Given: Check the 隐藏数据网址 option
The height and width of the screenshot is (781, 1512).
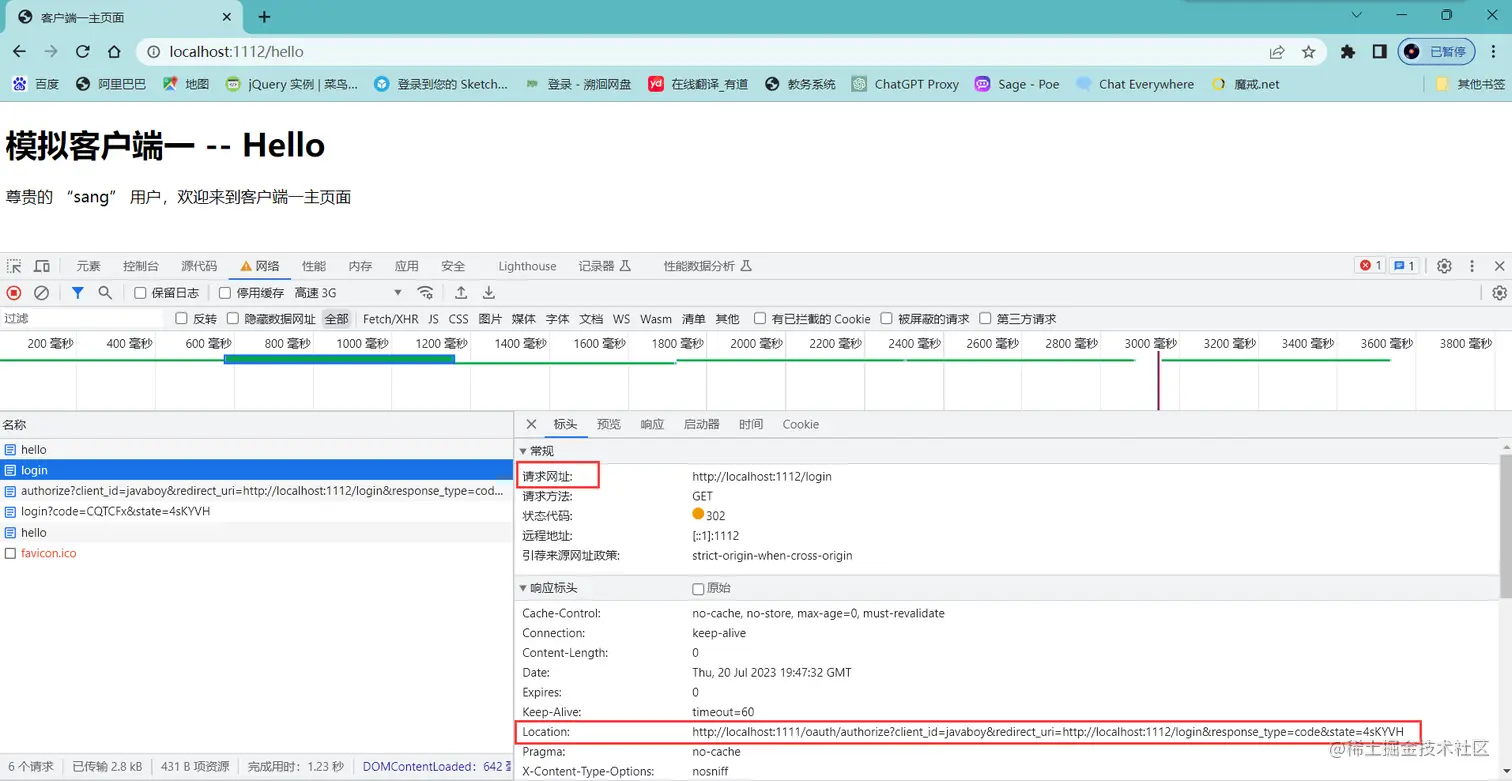Looking at the screenshot, I should [233, 319].
